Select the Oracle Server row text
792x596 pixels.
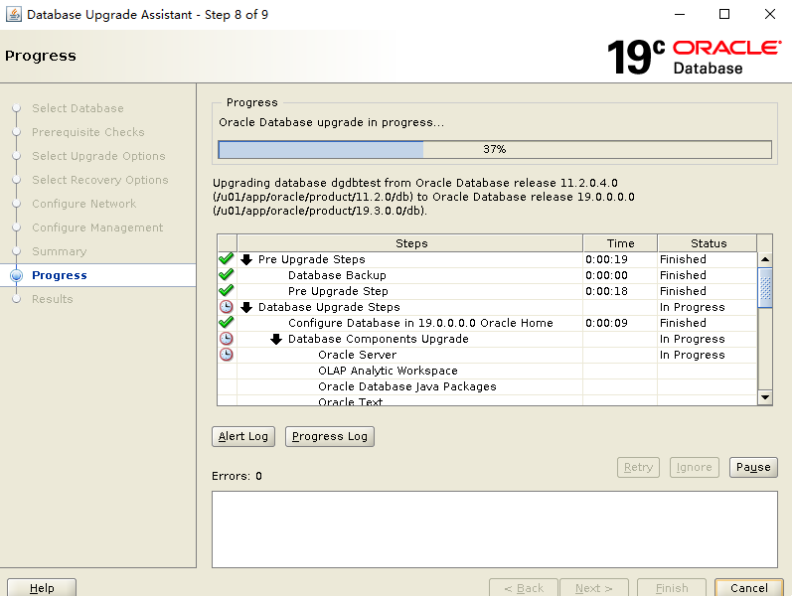357,355
